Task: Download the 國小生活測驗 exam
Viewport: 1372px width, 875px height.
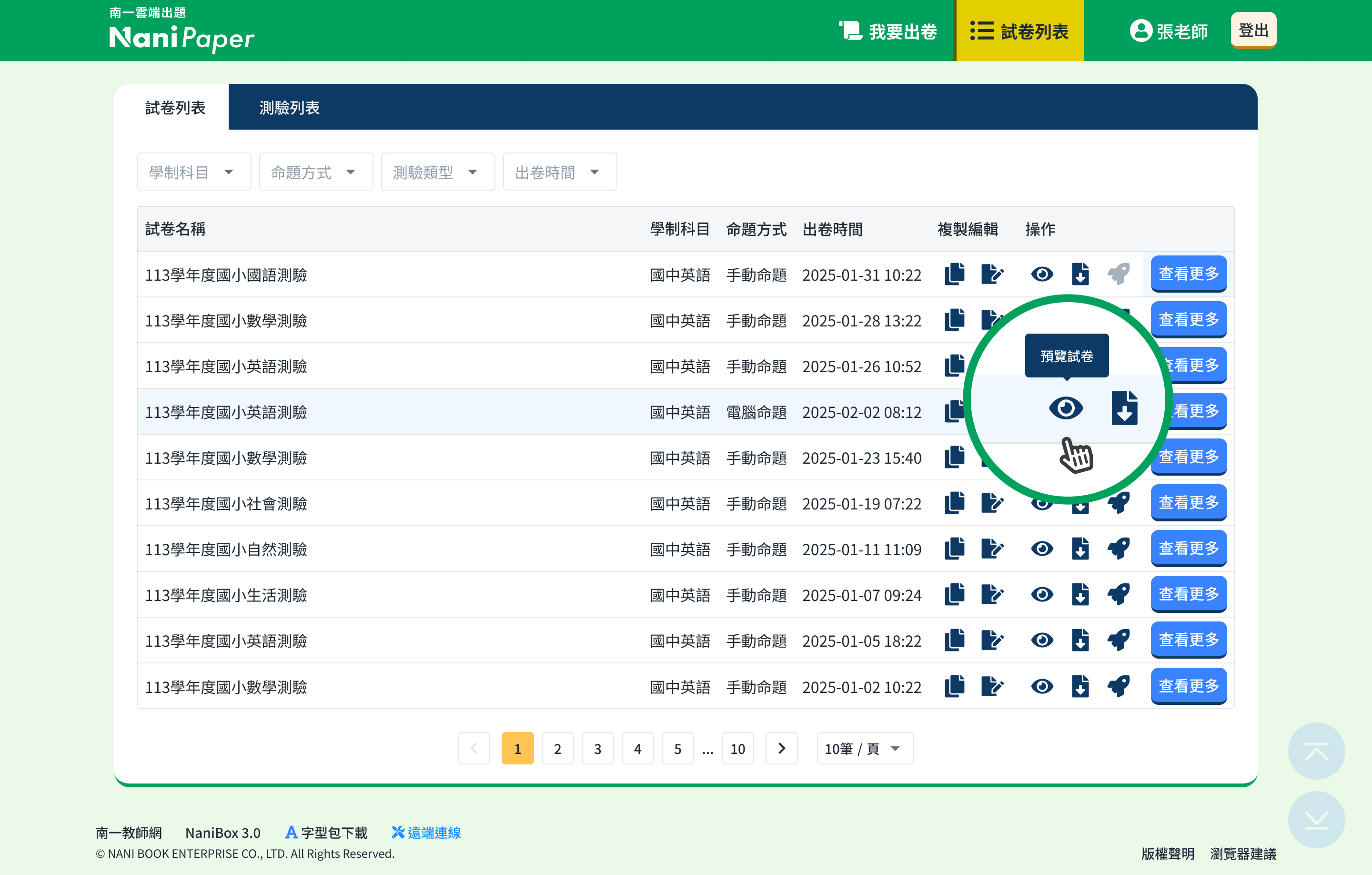Action: tap(1080, 594)
